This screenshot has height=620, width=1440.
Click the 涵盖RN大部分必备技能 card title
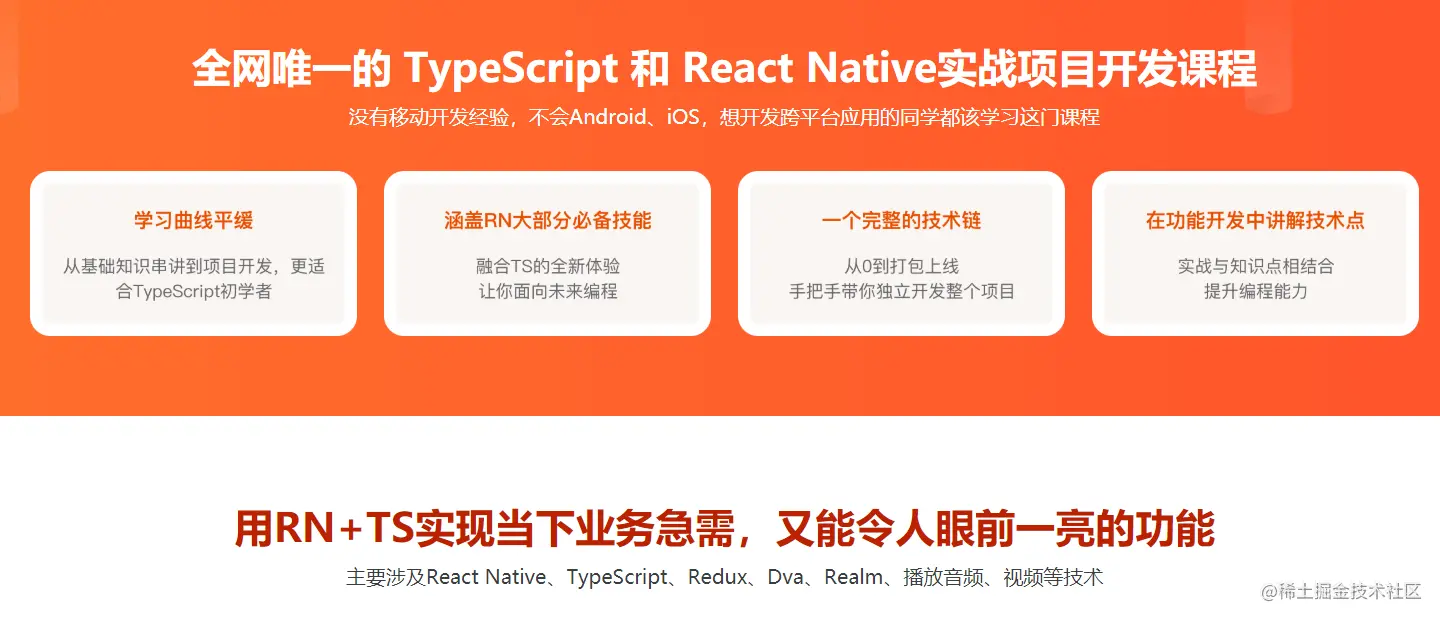coord(547,220)
